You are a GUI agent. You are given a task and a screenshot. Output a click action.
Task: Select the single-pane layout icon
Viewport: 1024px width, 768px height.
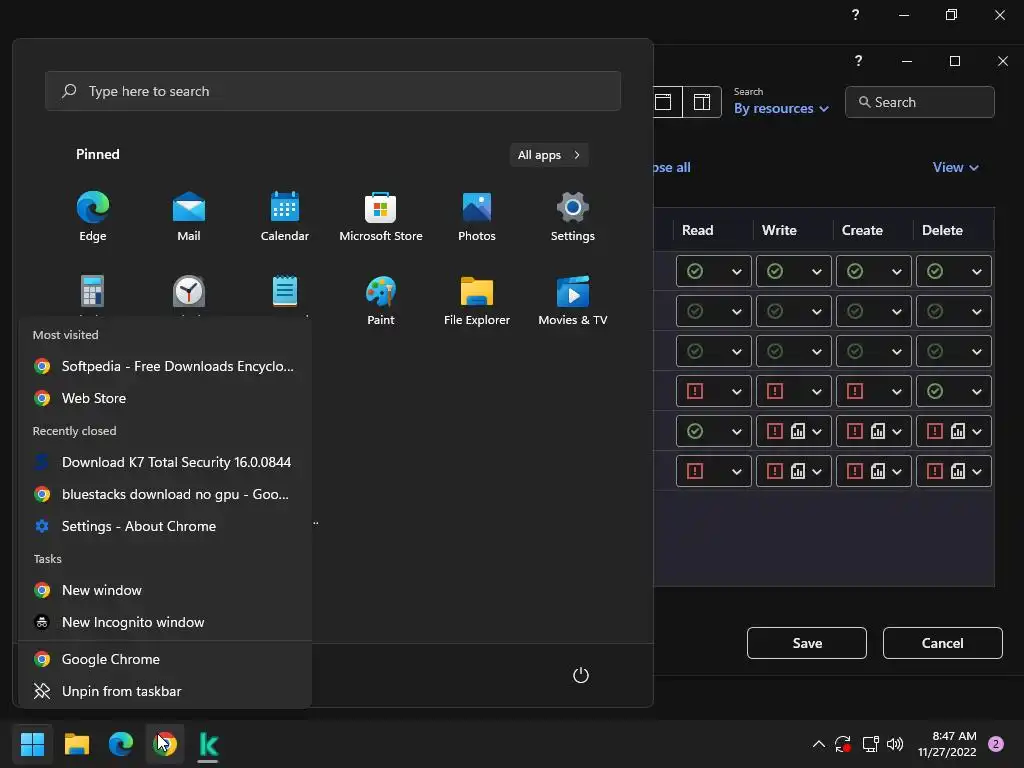click(x=665, y=102)
